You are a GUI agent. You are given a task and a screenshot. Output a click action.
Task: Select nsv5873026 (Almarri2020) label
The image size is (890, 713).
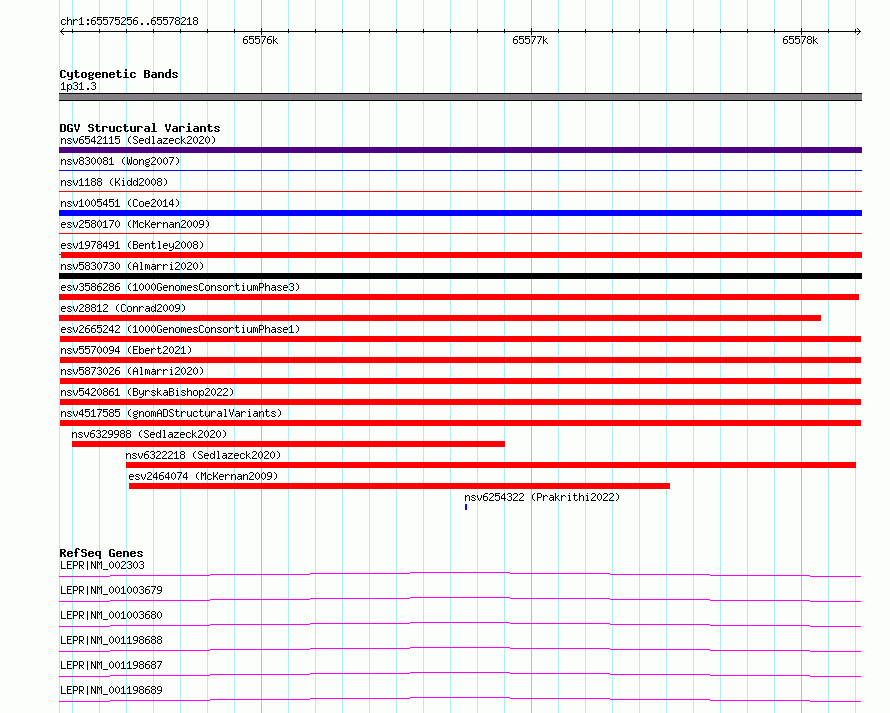pyautogui.click(x=132, y=371)
